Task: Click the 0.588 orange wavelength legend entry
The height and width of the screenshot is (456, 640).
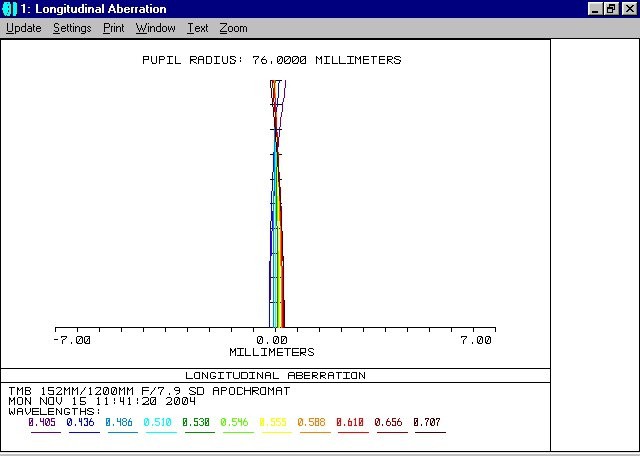Action: [314, 422]
